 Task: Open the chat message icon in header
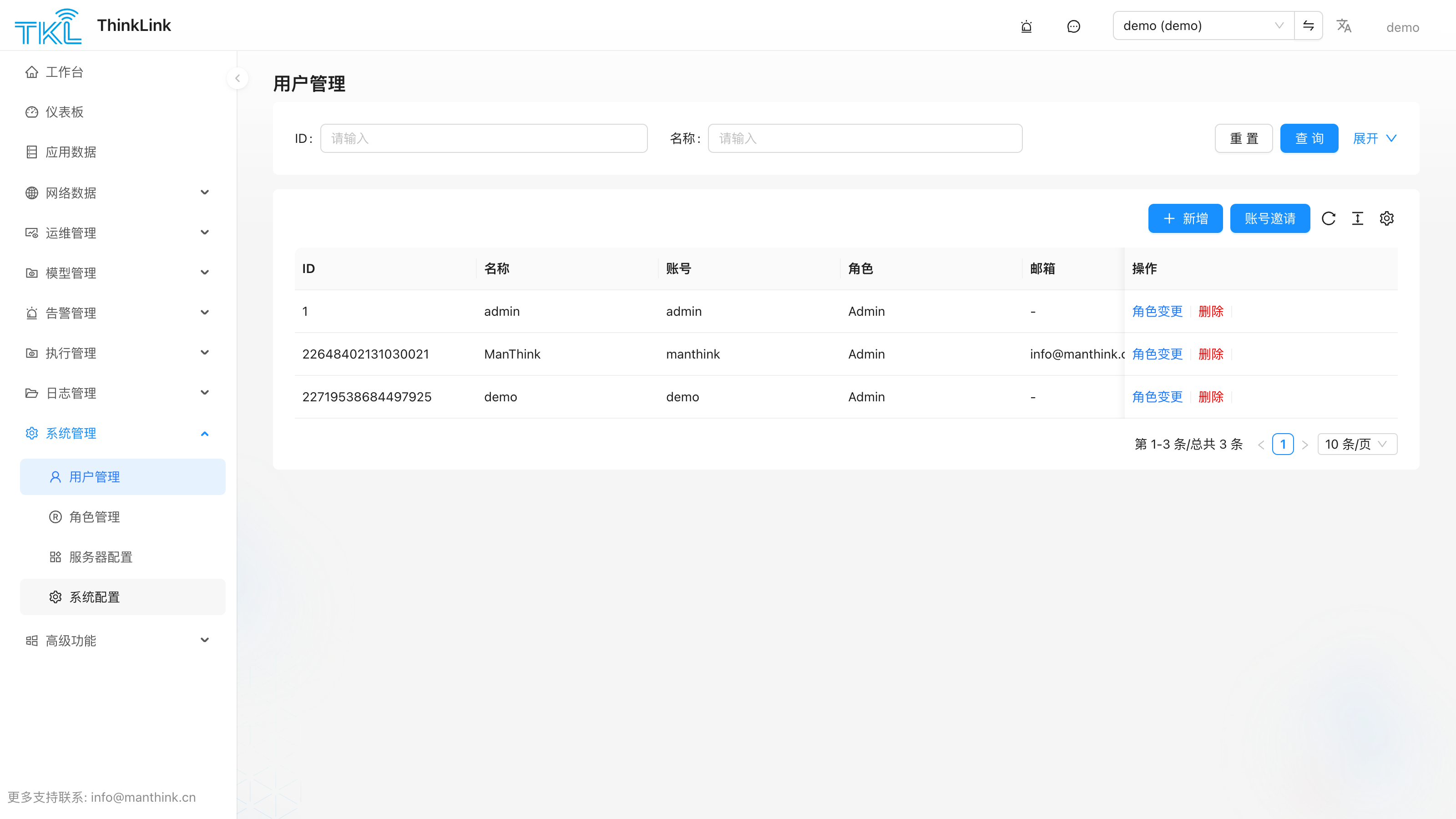1073,26
